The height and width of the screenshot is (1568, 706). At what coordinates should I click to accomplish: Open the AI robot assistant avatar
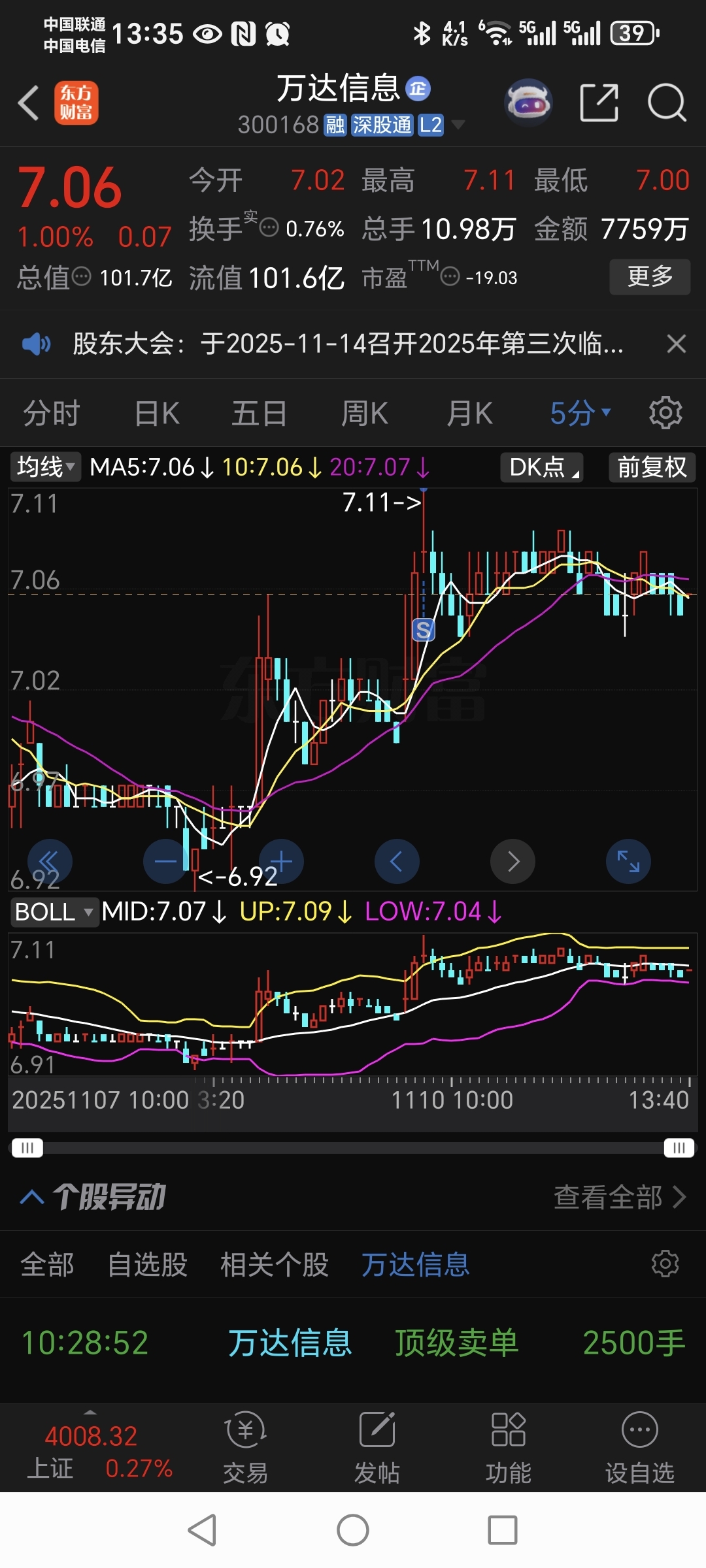click(528, 103)
